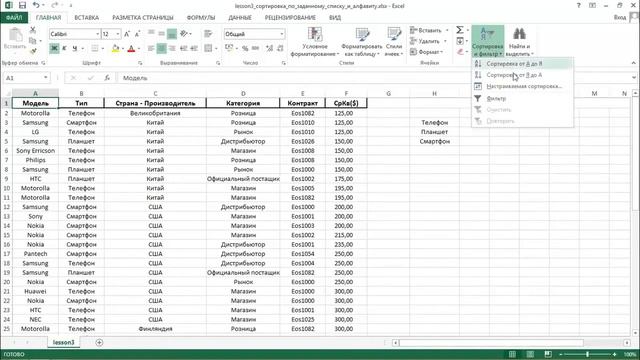Decrease font size with the smaller A icon
640x360 pixels.
coord(137,34)
